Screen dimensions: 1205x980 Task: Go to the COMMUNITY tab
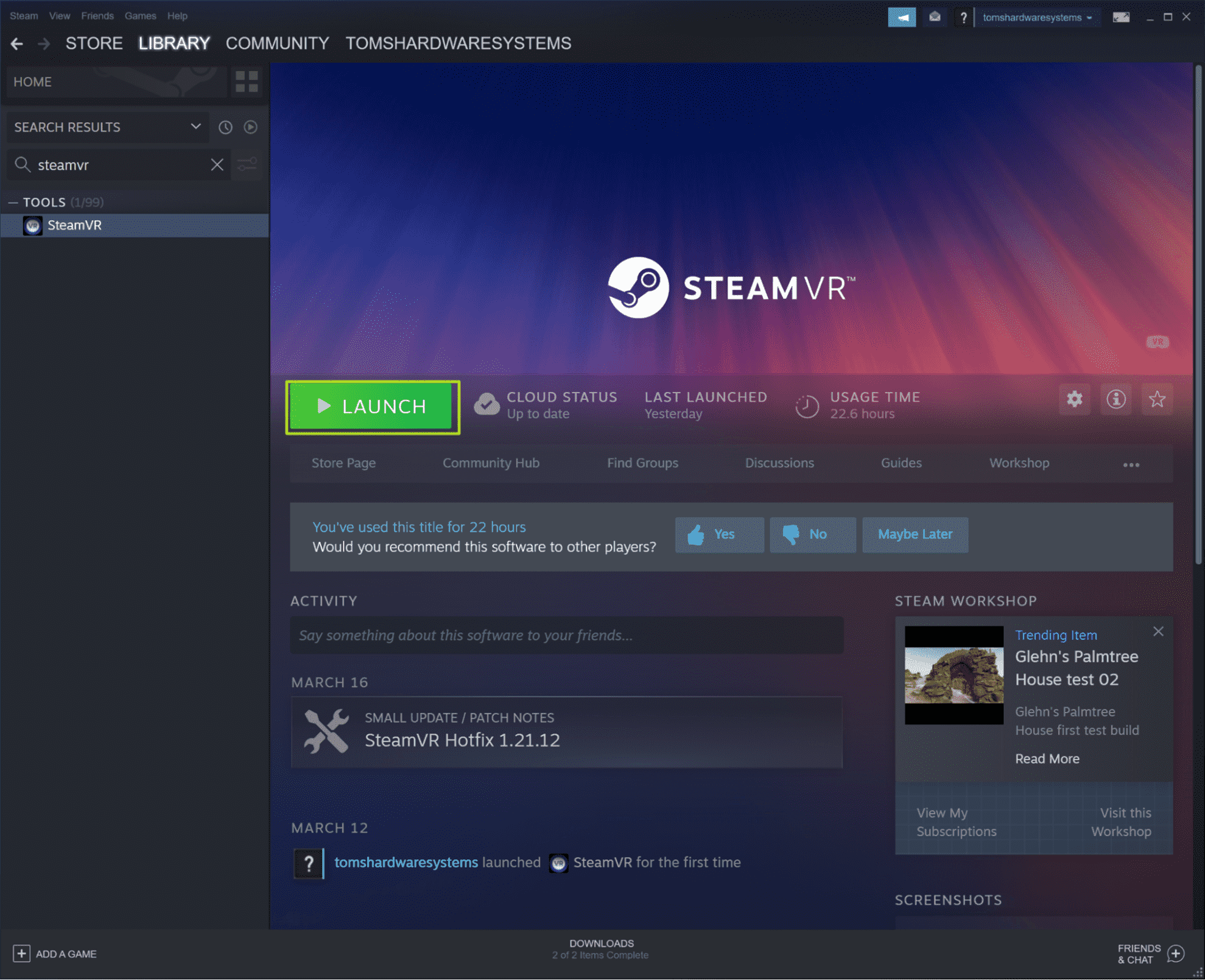(277, 44)
